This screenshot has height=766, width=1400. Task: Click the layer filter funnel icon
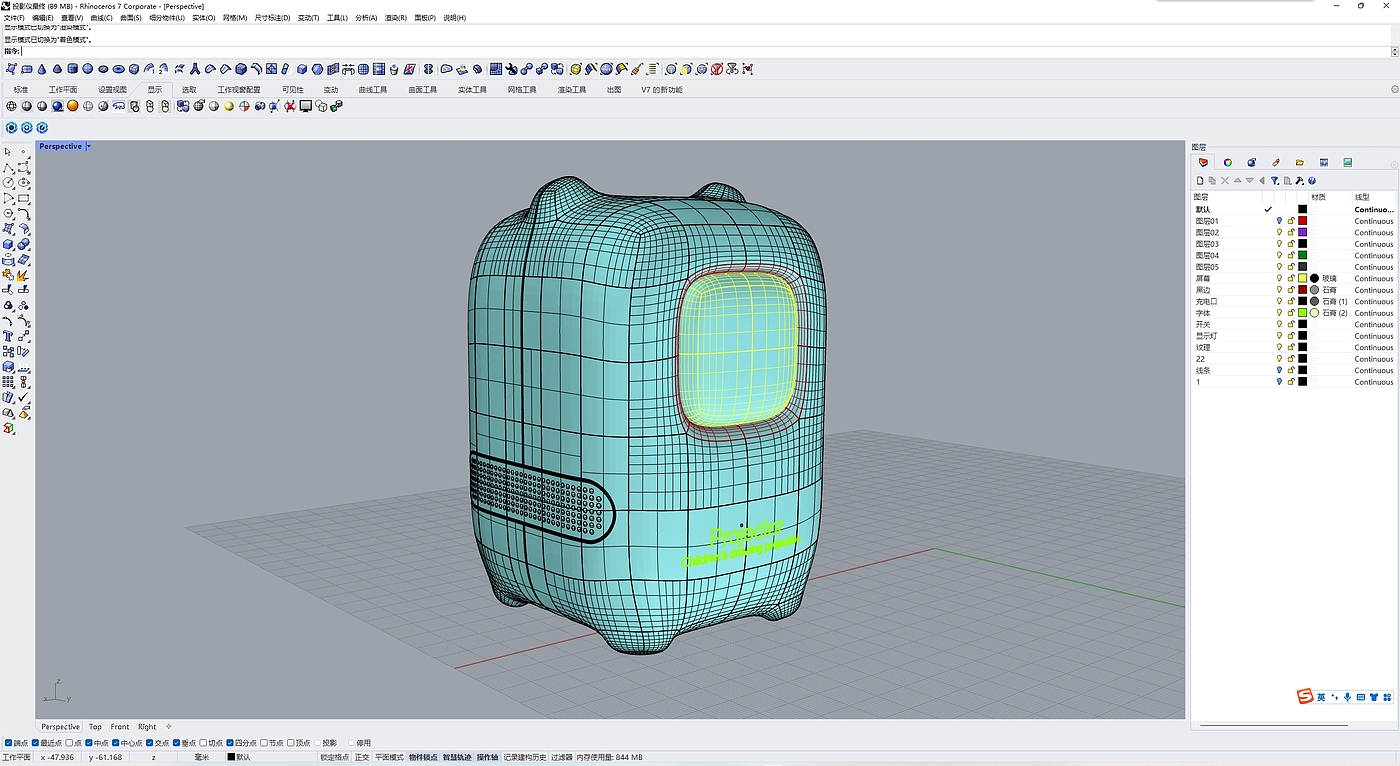1274,181
